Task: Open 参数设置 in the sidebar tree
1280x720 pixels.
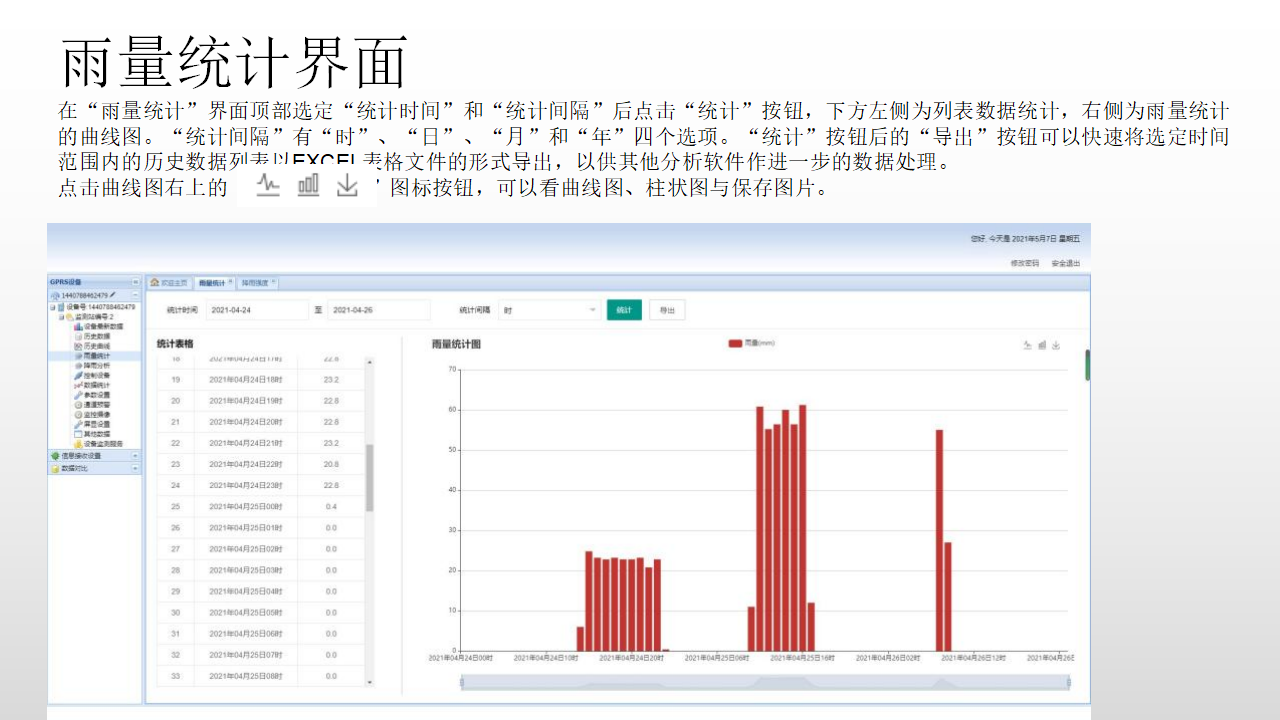Action: coord(97,395)
